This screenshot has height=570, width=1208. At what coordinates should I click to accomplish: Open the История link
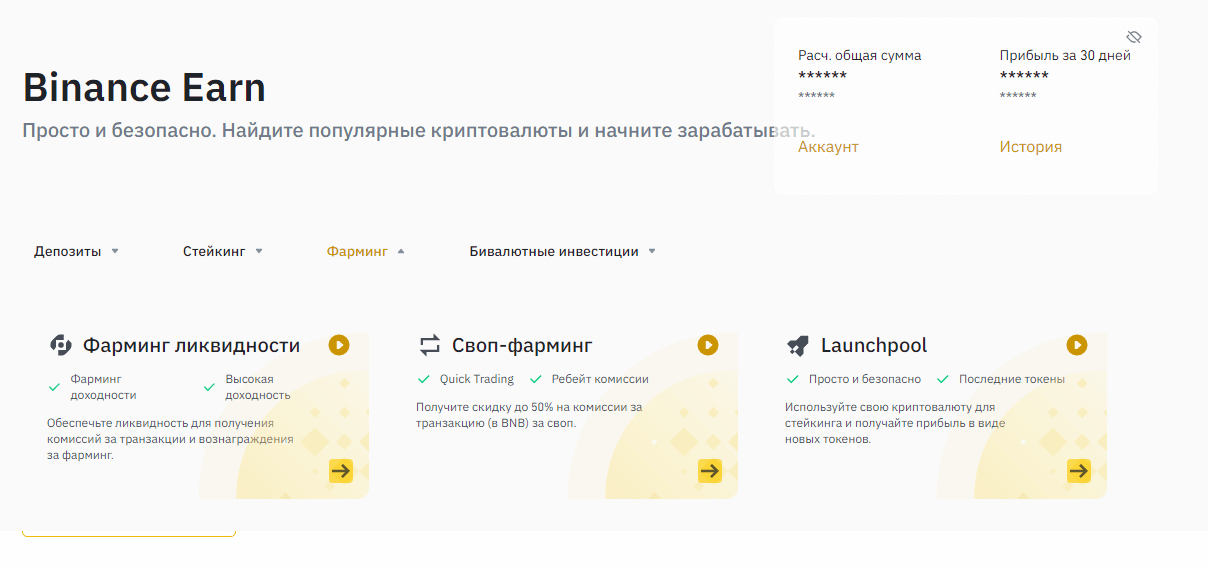click(x=1030, y=147)
